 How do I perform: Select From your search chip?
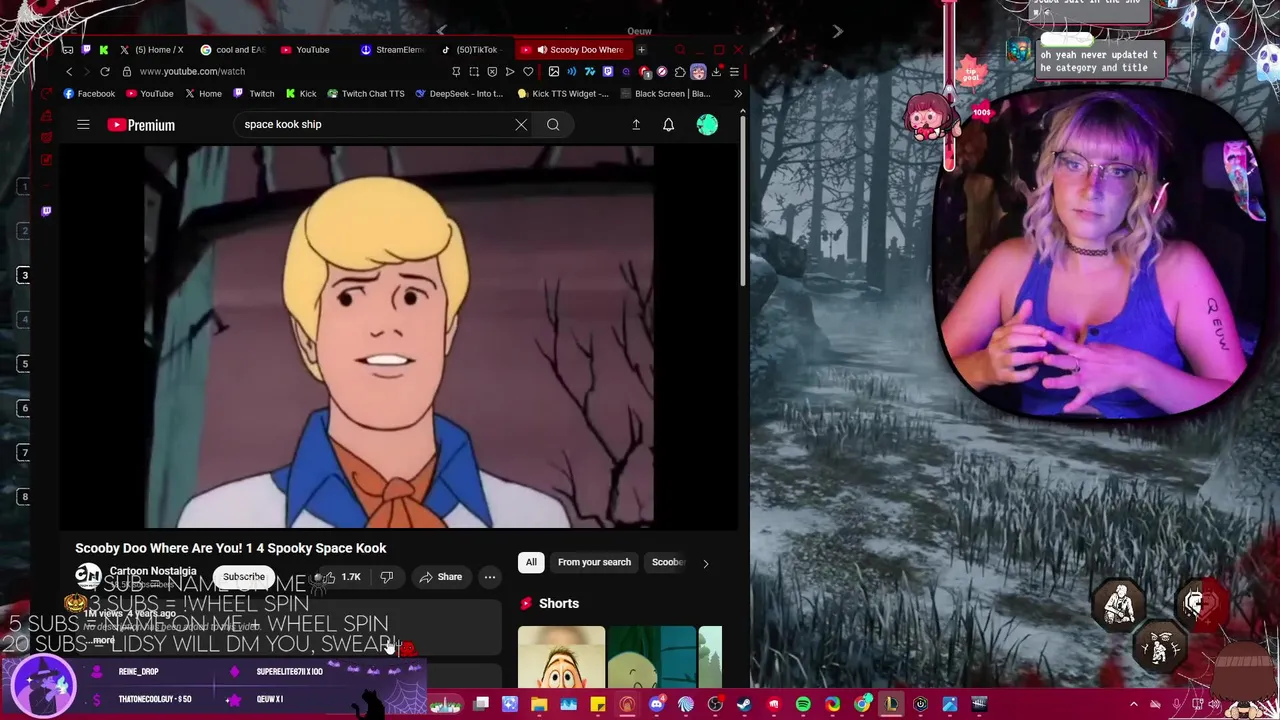[x=594, y=562]
